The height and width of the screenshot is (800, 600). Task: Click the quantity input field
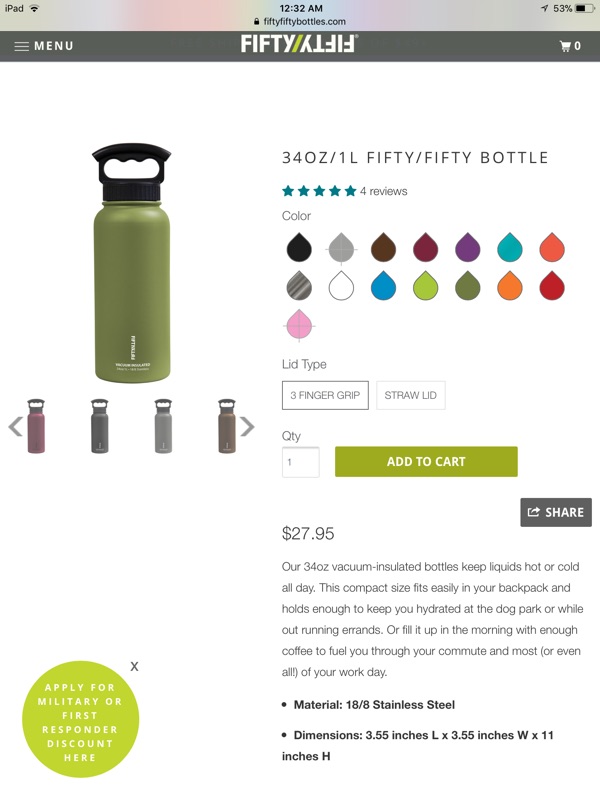click(x=300, y=462)
